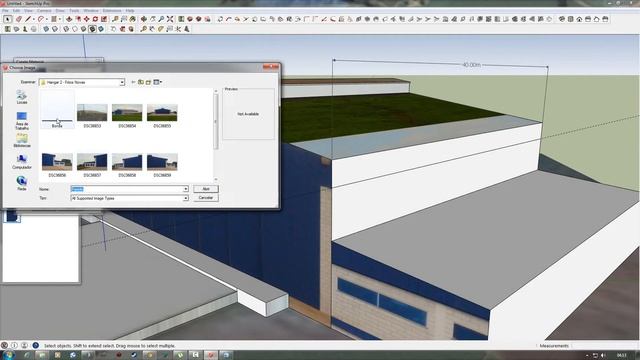640x360 pixels.
Task: Expand the Nome filename dropdown arrow
Action: point(185,189)
